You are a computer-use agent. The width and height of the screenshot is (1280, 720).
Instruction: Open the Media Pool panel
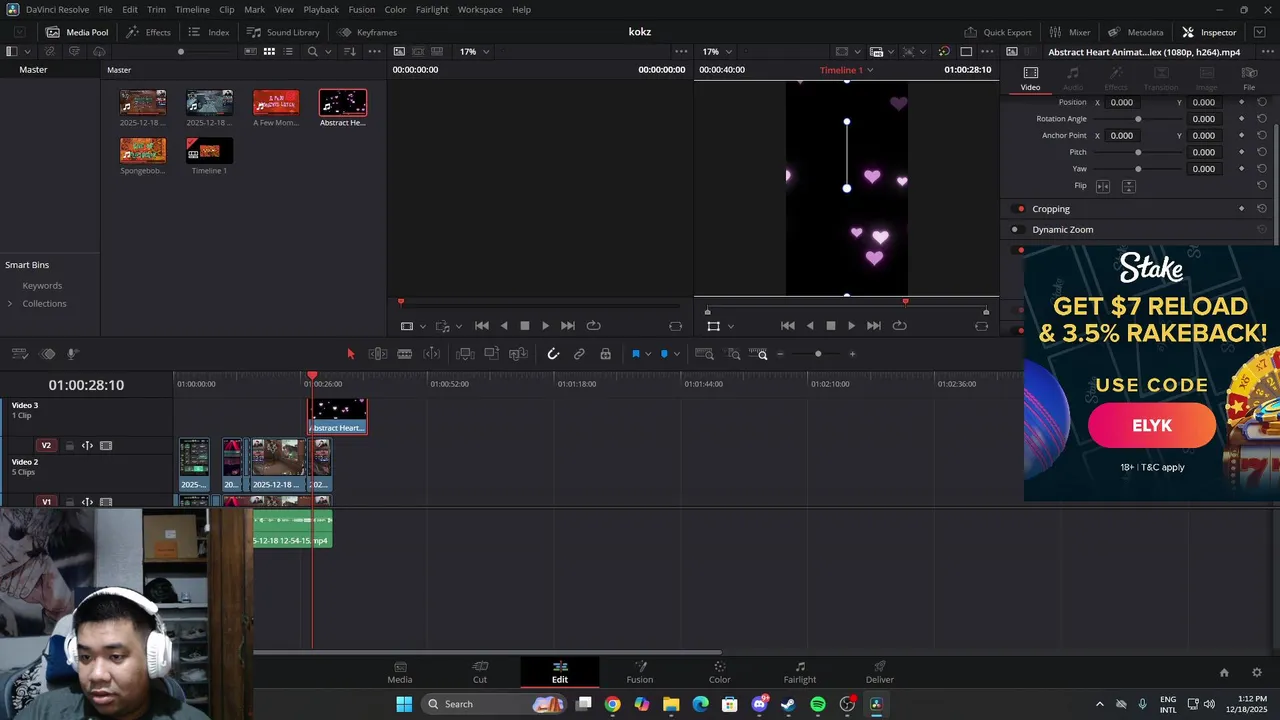(x=77, y=32)
